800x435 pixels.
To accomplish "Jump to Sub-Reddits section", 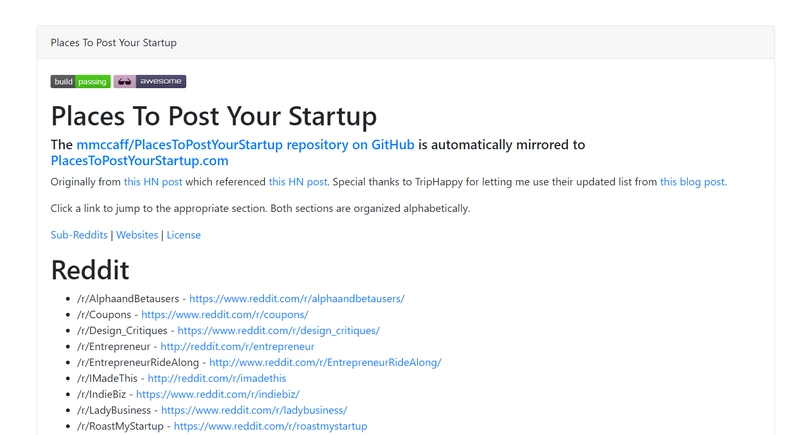I will click(x=79, y=235).
